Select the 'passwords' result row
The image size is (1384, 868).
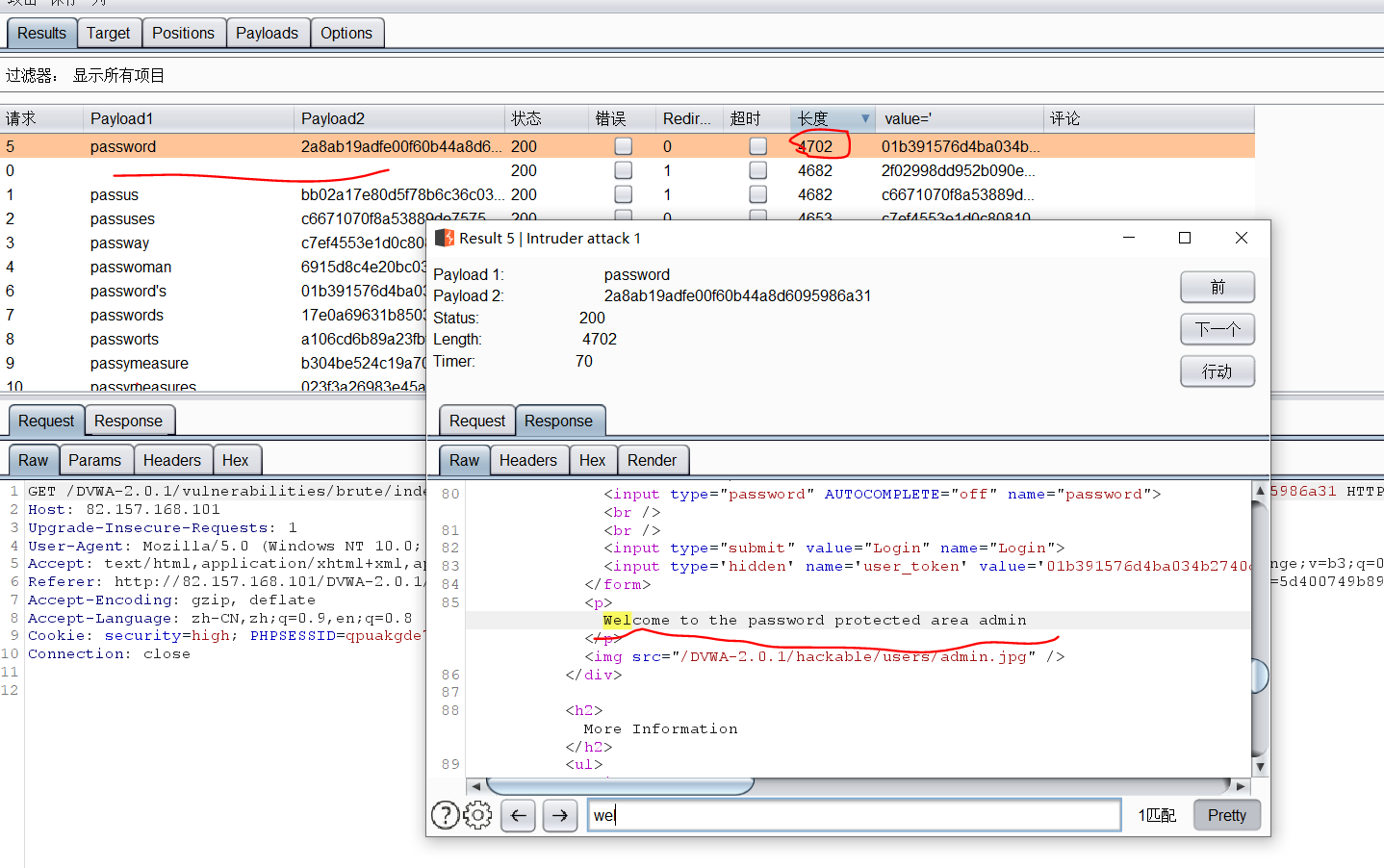212,315
